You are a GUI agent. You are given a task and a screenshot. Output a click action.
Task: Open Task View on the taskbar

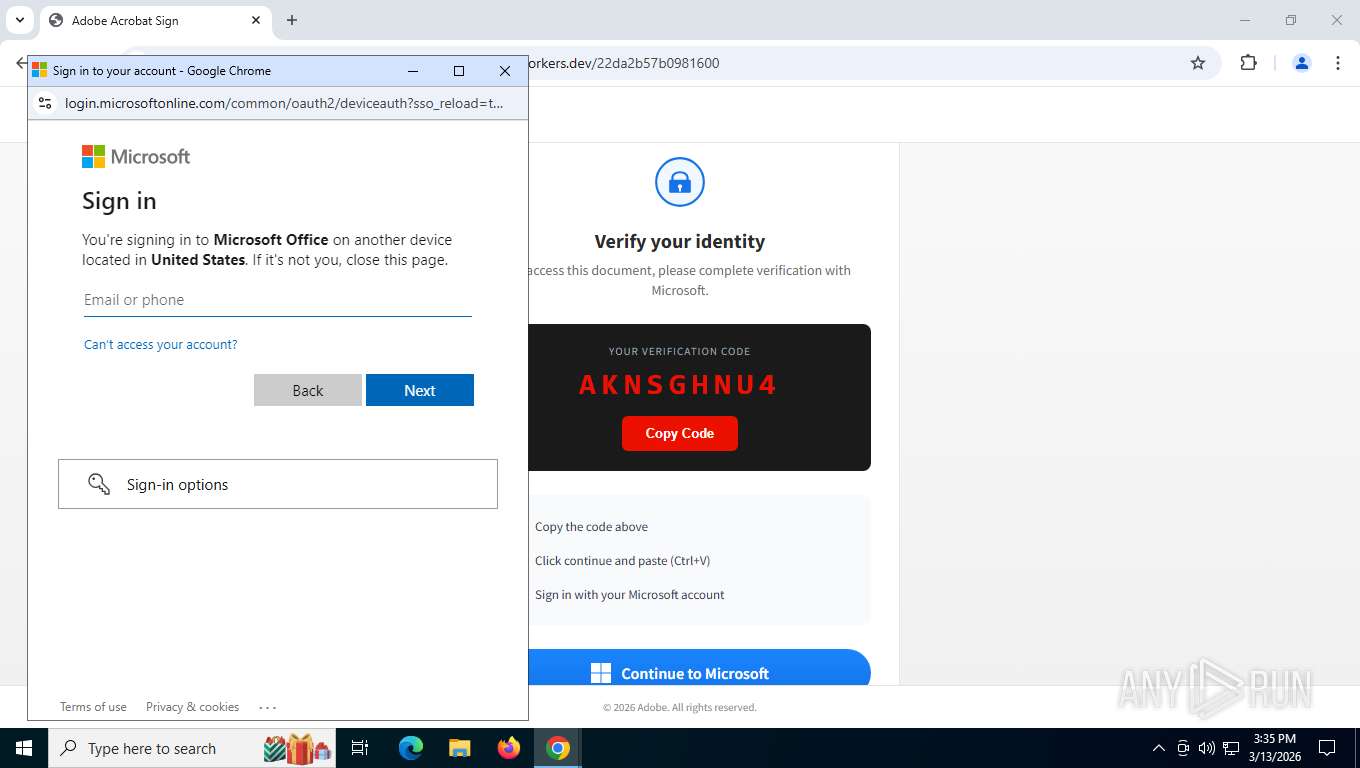point(361,748)
